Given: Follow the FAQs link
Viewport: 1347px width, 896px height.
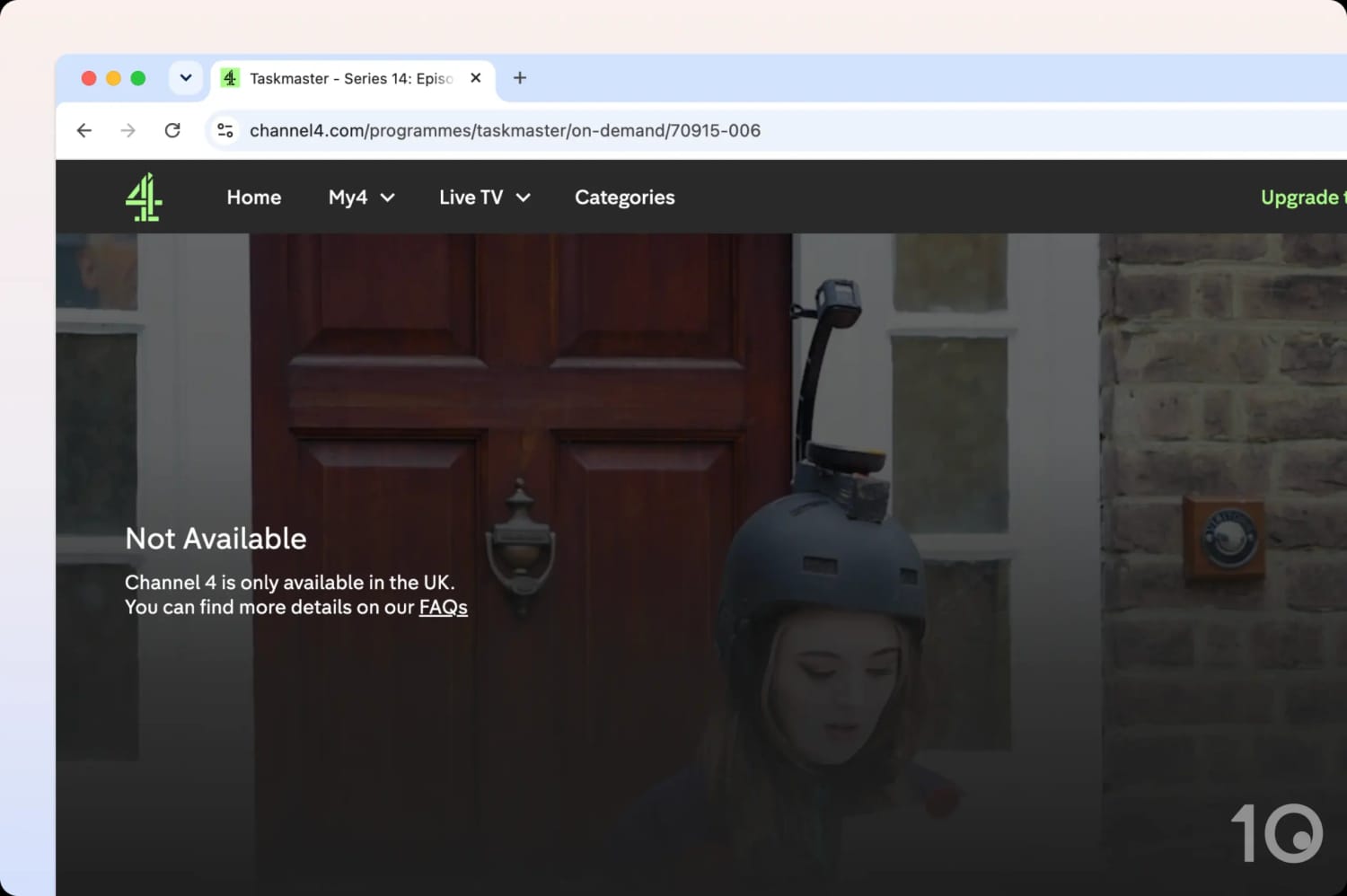Looking at the screenshot, I should click(444, 607).
